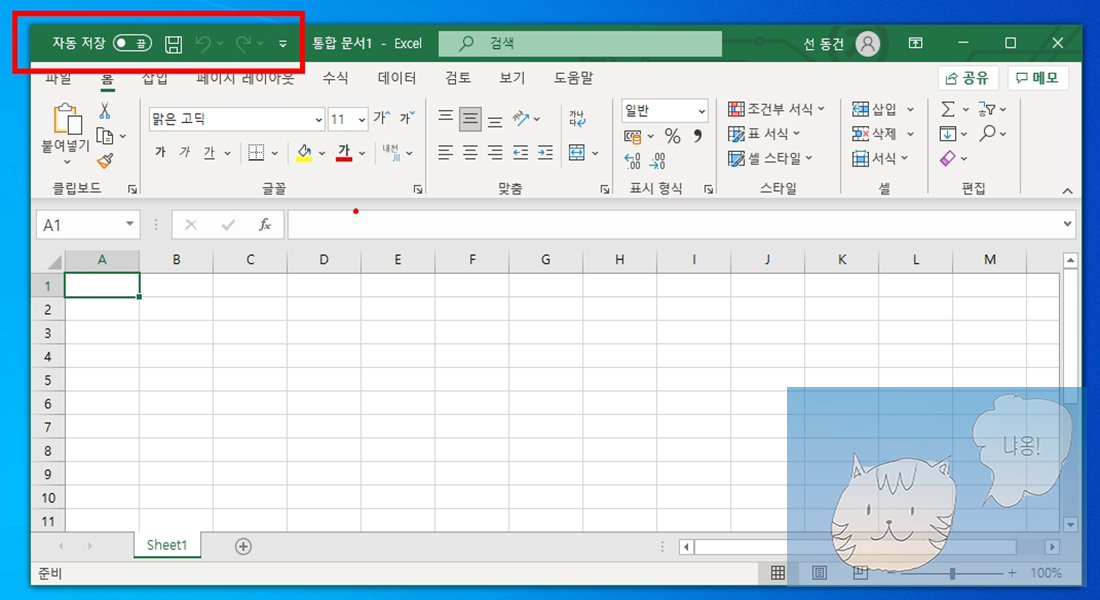This screenshot has height=600, width=1100.
Task: Increase indent in alignment group
Action: pyautogui.click(x=545, y=152)
